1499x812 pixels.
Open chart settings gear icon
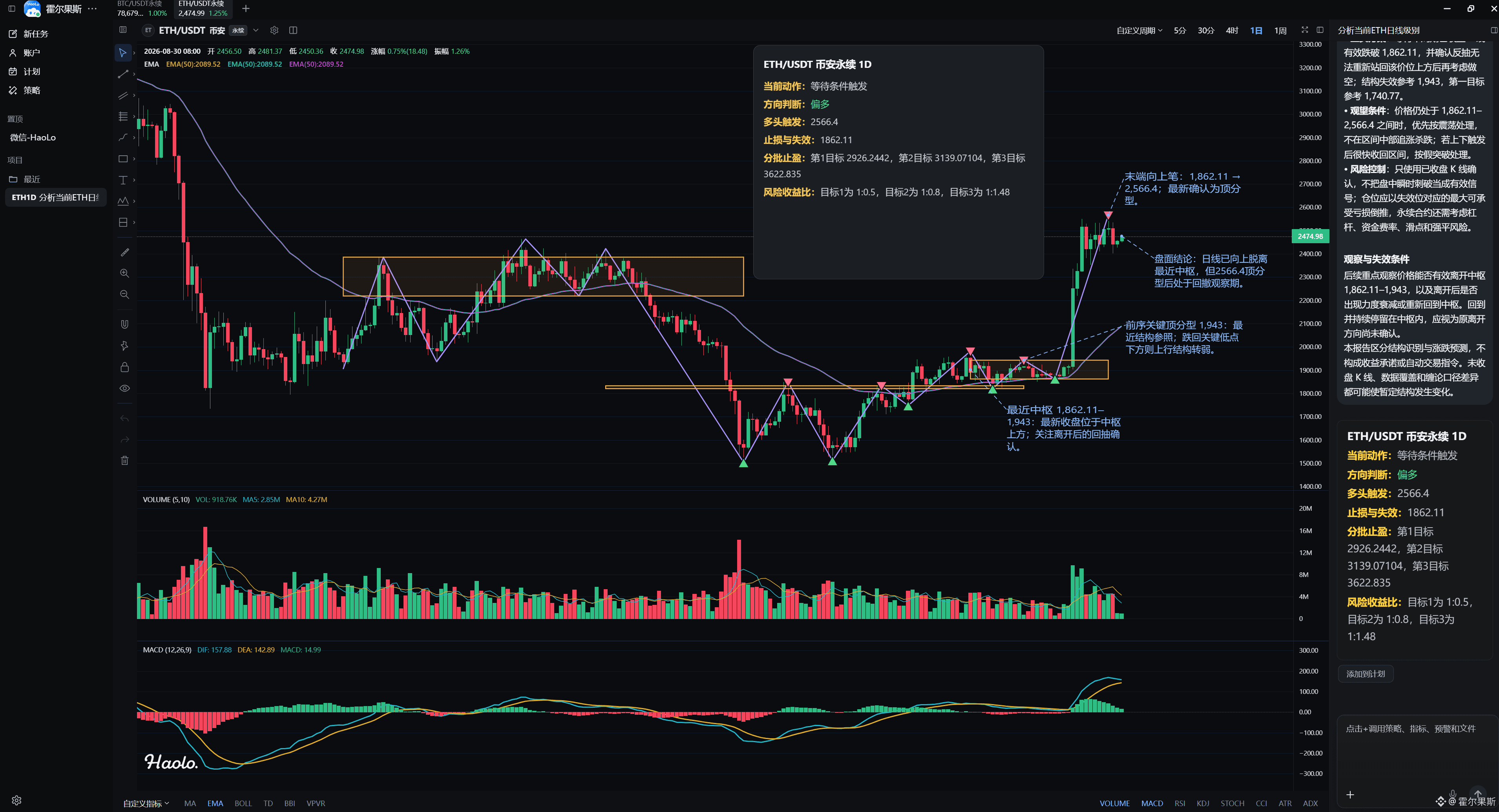pos(274,30)
